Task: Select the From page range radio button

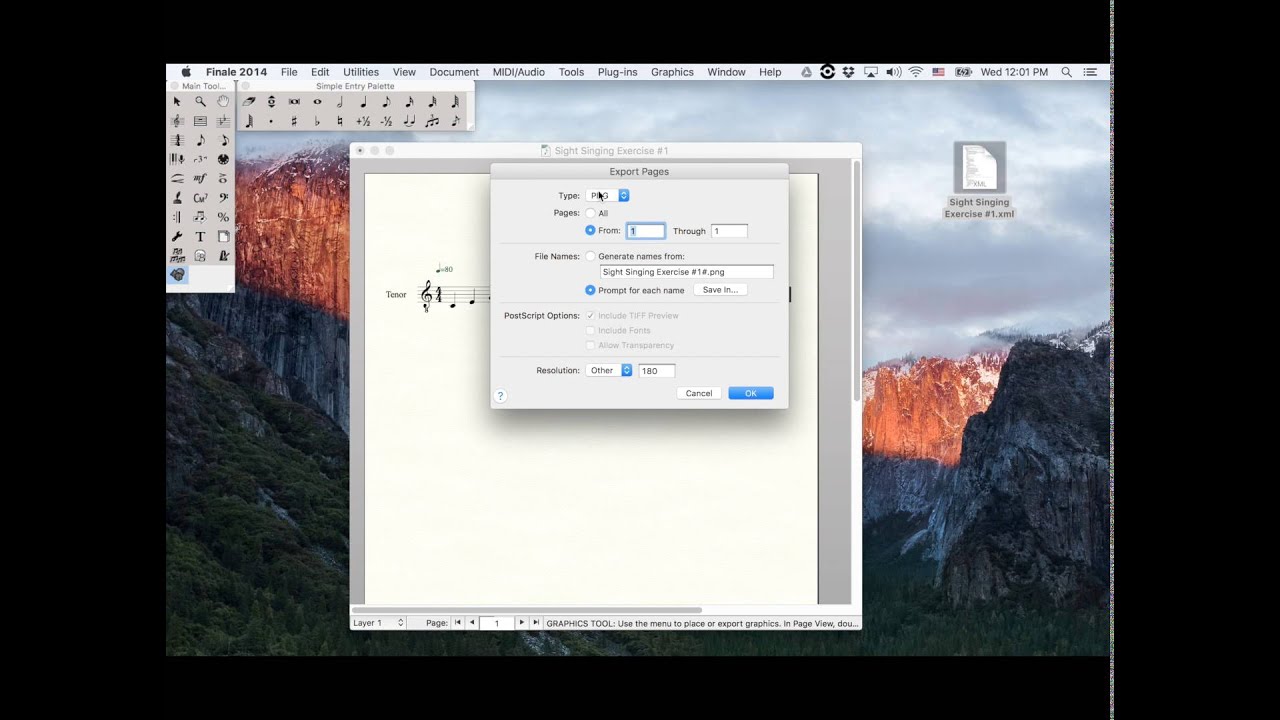Action: pyautogui.click(x=590, y=230)
